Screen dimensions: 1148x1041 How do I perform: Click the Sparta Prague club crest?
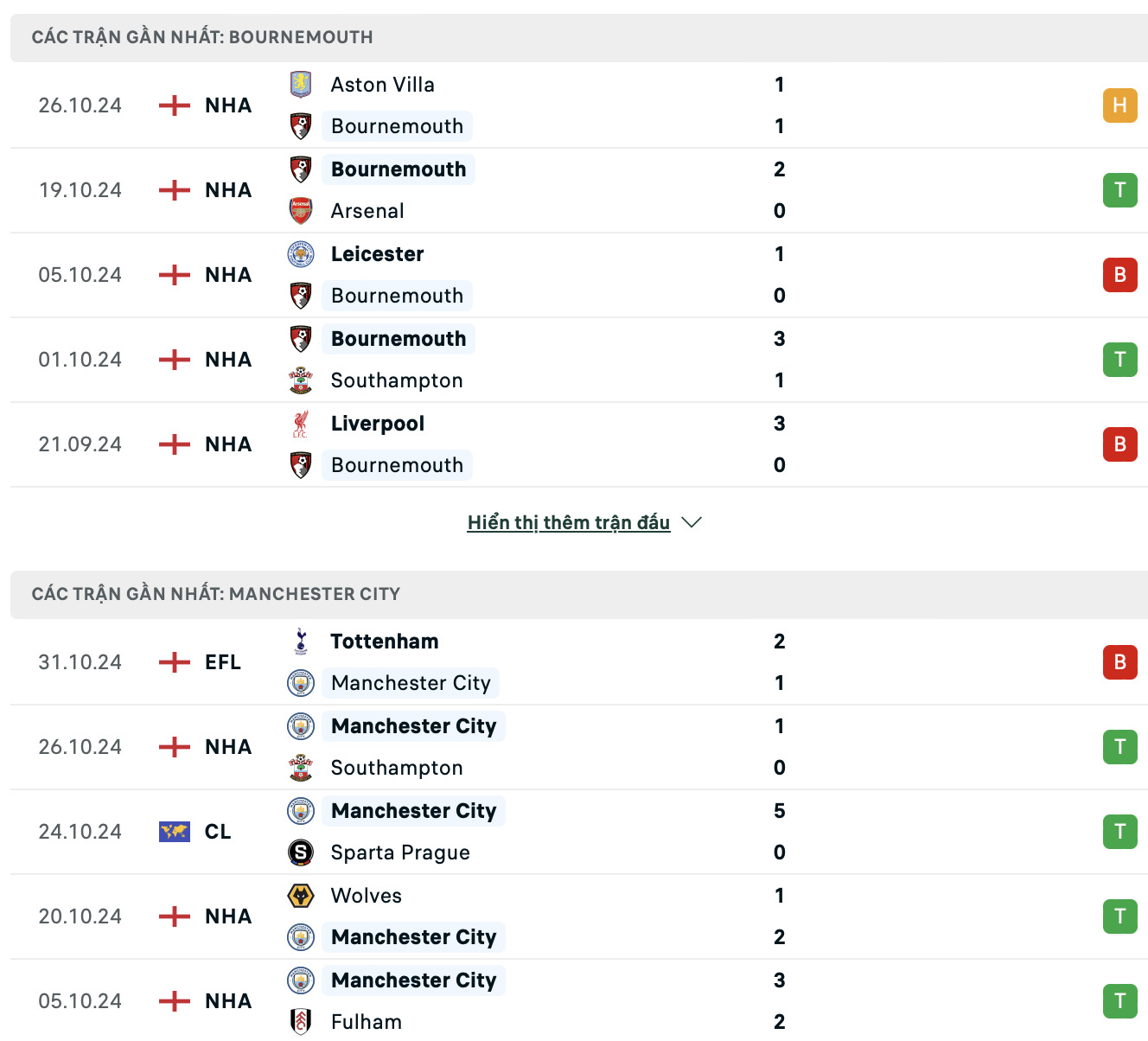[x=301, y=853]
